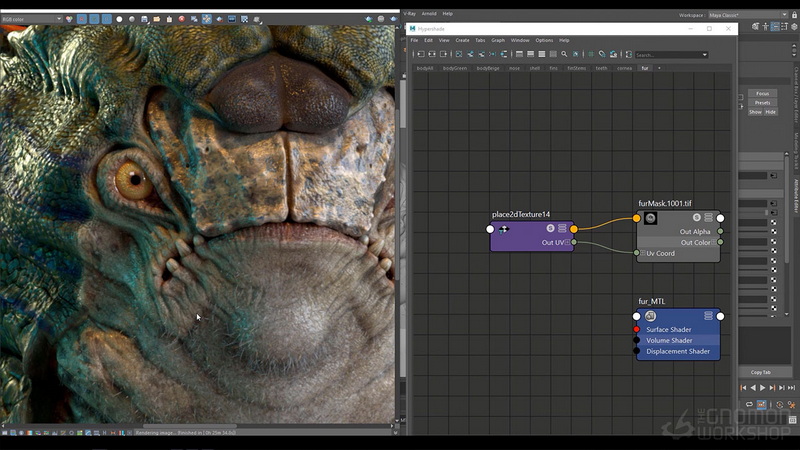
Task: Open Help menu in Maya main menu bar
Action: click(447, 14)
